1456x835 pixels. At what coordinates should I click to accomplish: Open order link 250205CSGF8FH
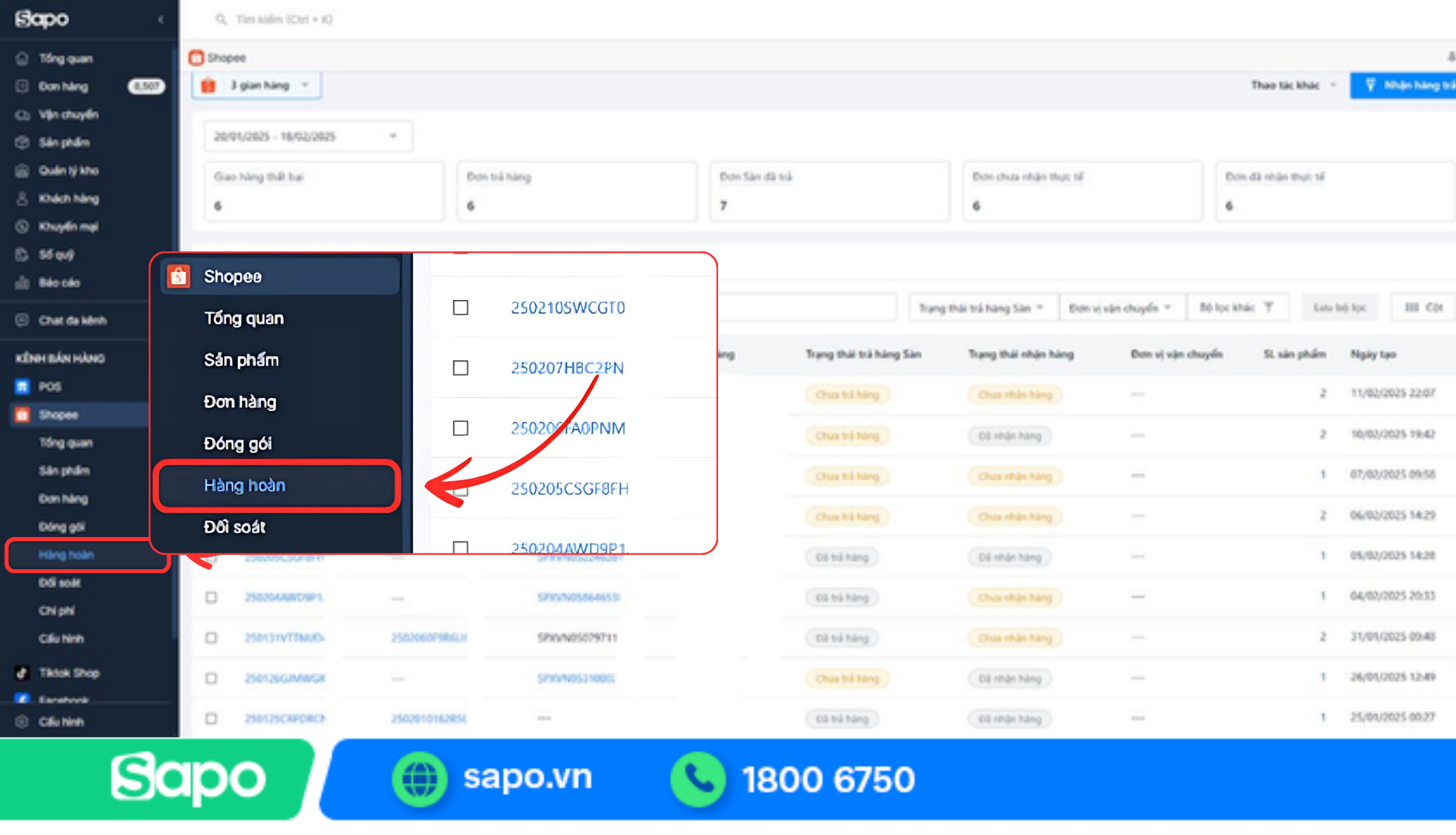[569, 488]
